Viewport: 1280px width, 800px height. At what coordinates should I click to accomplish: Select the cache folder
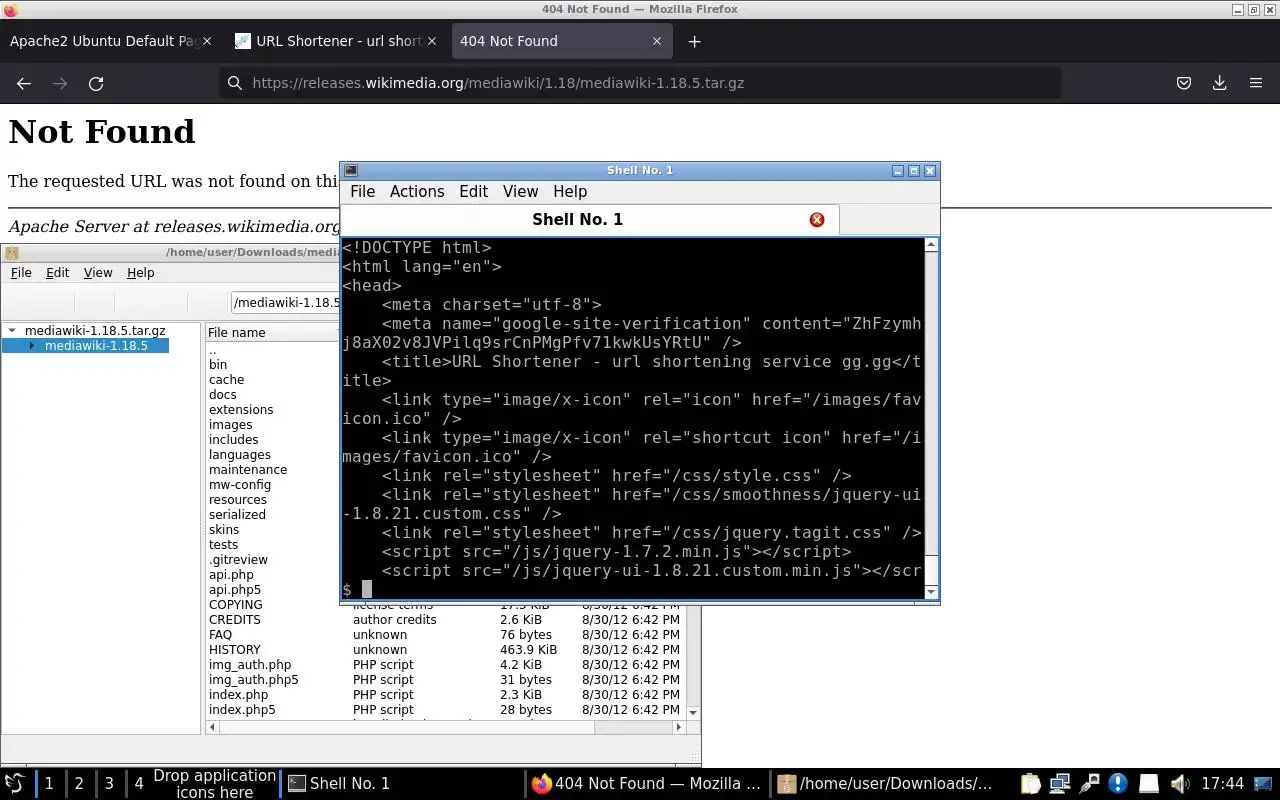click(226, 380)
